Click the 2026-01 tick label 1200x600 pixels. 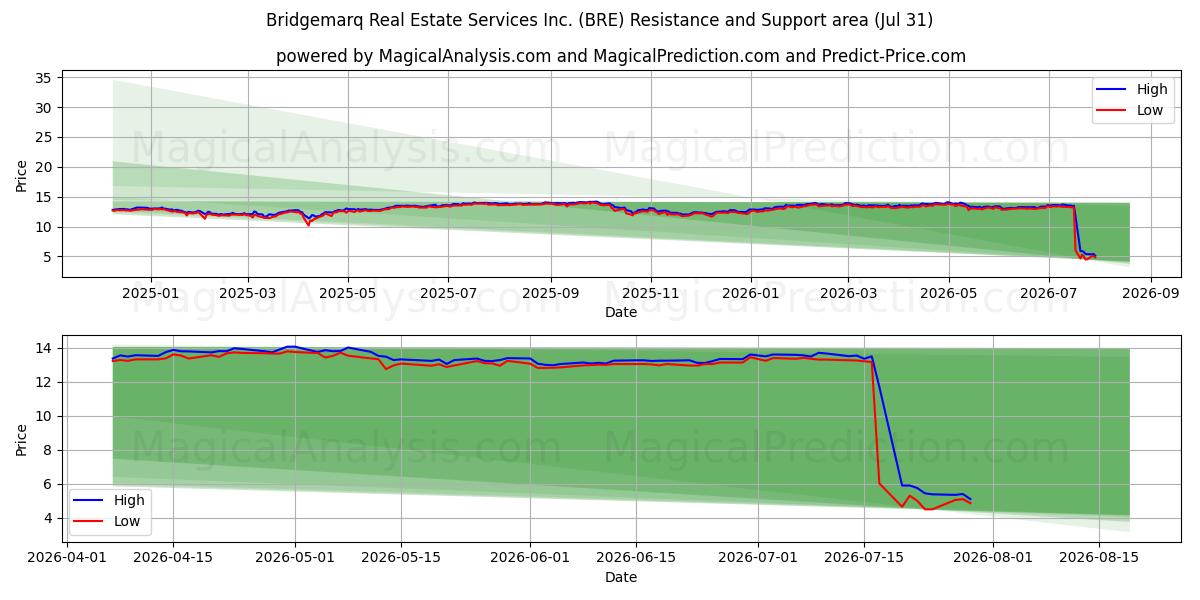click(750, 292)
